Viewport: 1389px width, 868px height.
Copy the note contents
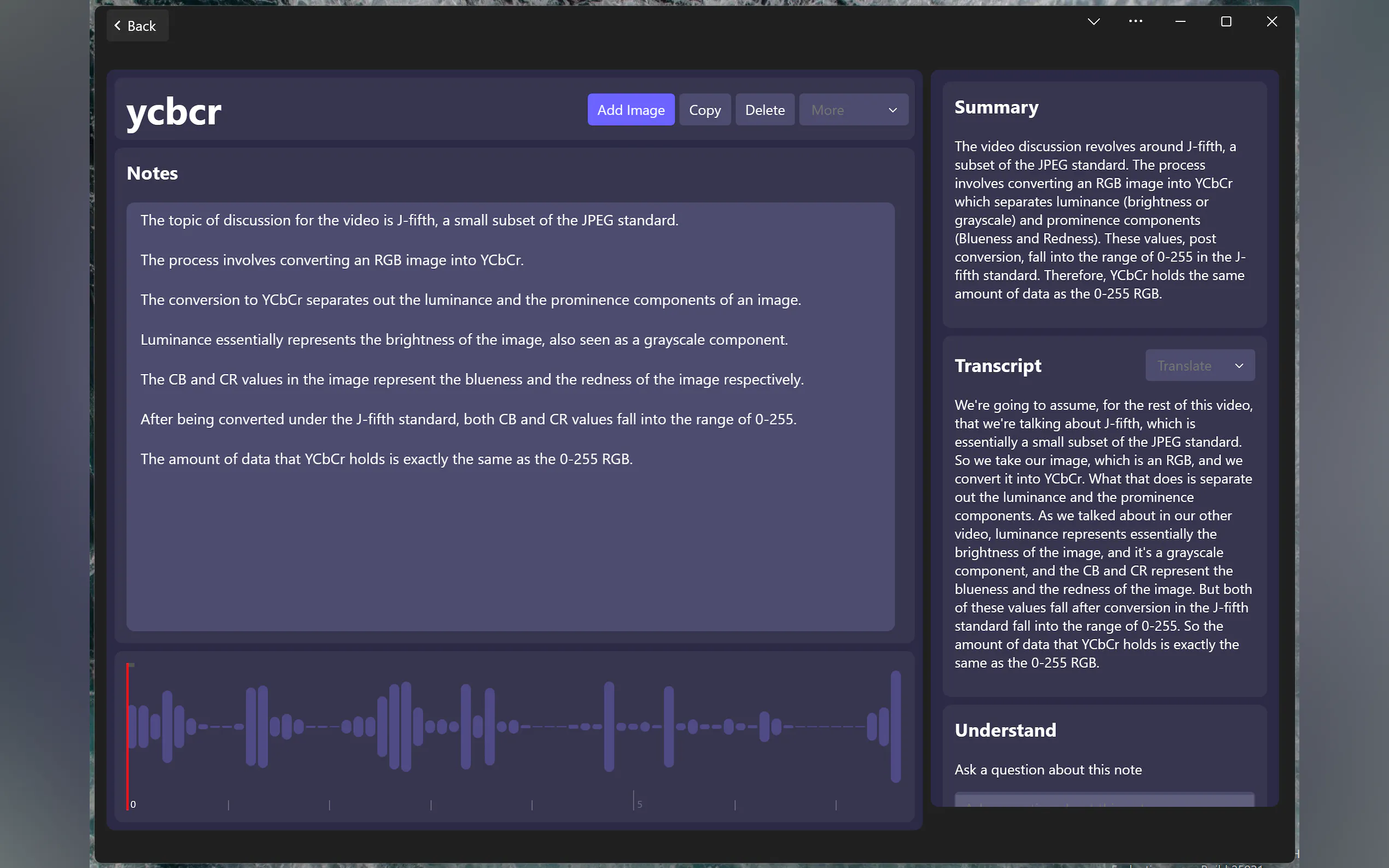coord(704,110)
